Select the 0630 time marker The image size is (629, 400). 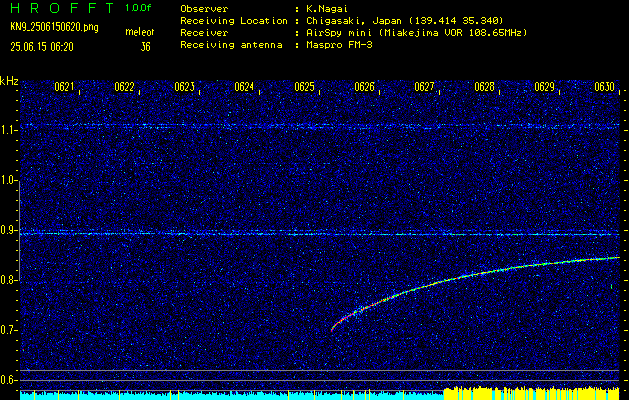[x=605, y=87]
